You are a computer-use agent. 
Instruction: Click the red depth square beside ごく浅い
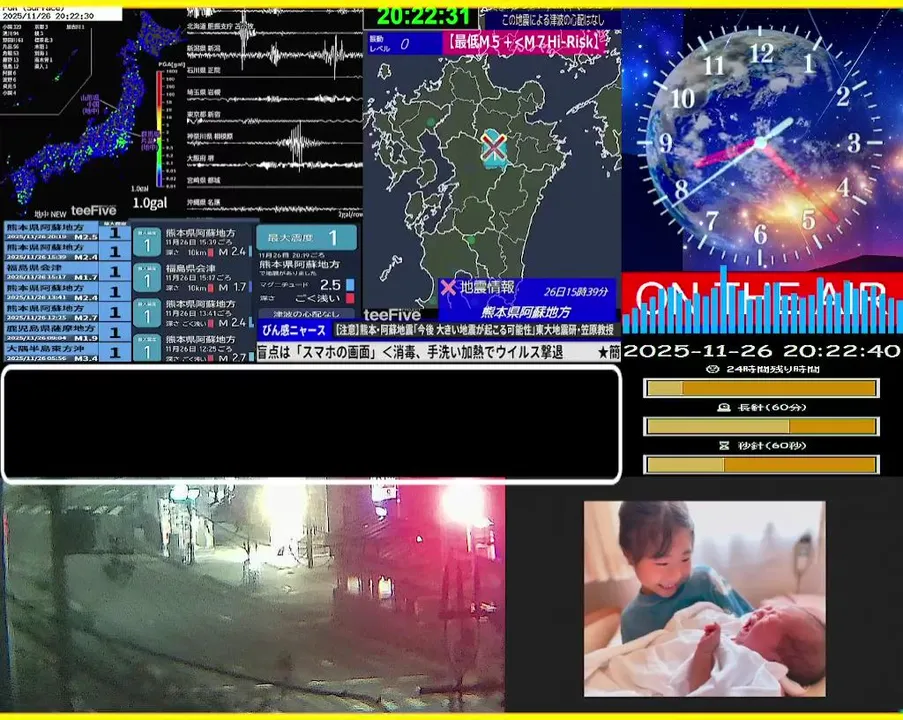click(x=350, y=298)
